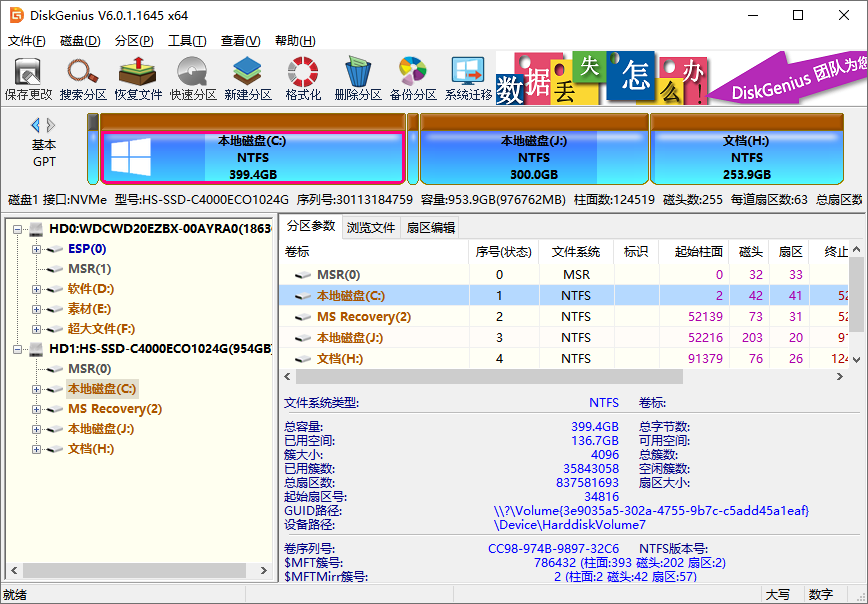Click the tree panel horizontal scrollbar thumb
This screenshot has width=868, height=604.
[135, 570]
